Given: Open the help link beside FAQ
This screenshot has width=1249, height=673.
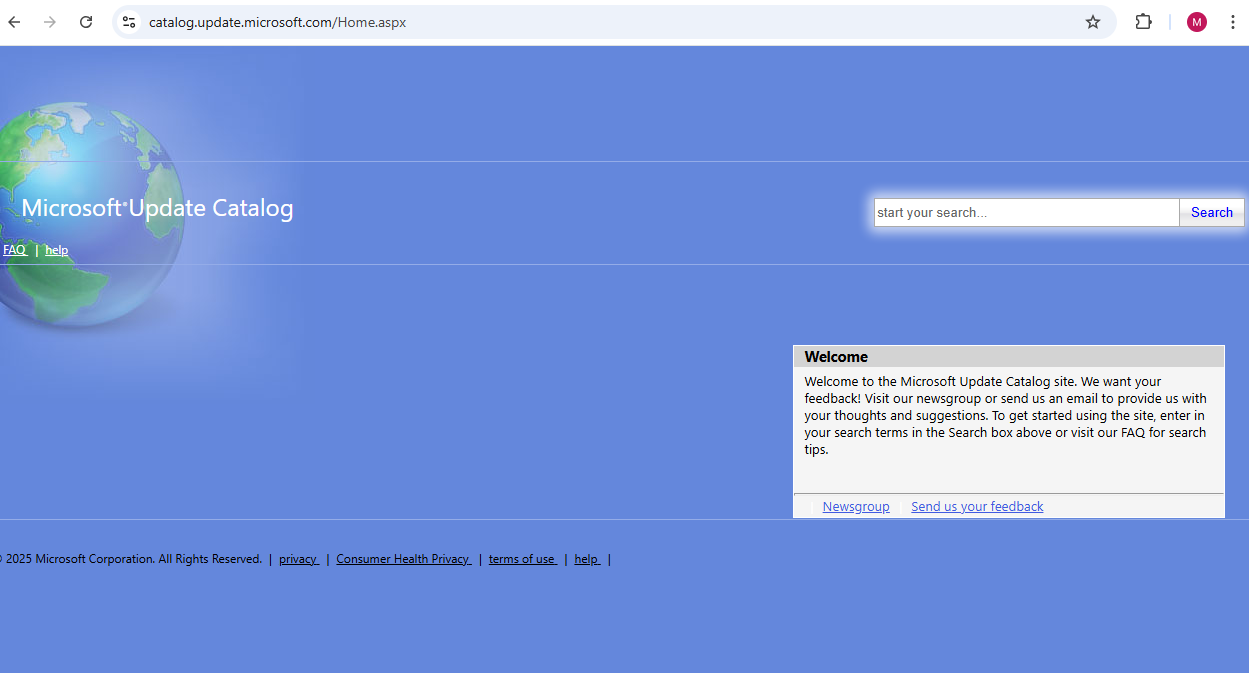Looking at the screenshot, I should click(x=57, y=250).
